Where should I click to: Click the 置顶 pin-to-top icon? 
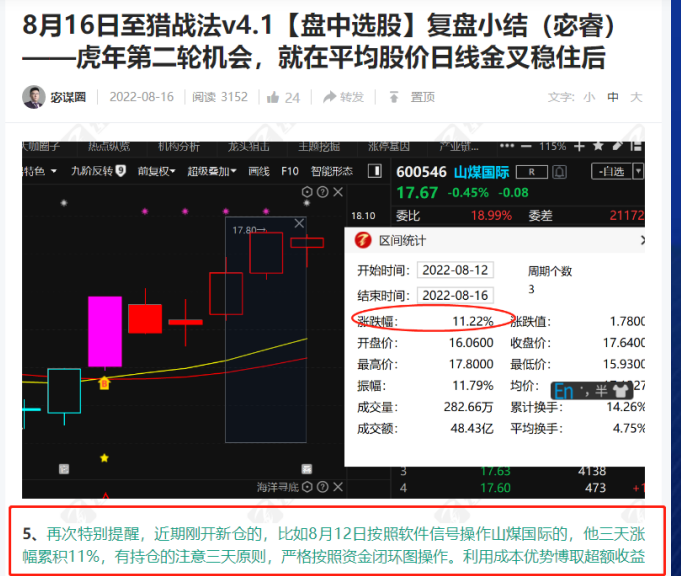pos(393,97)
